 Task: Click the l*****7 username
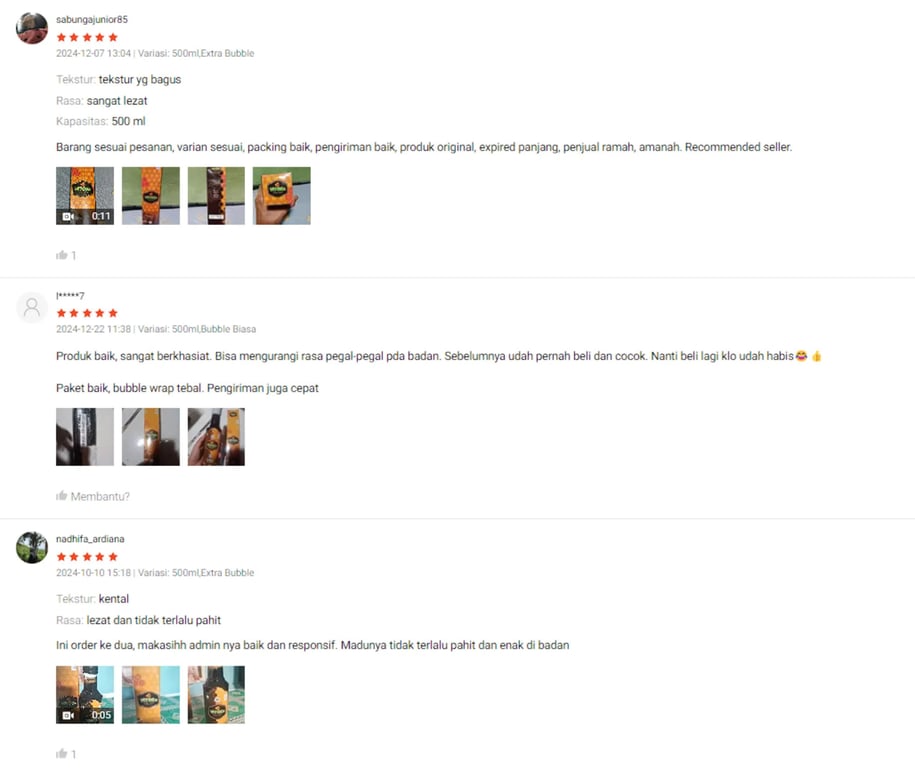tap(70, 295)
